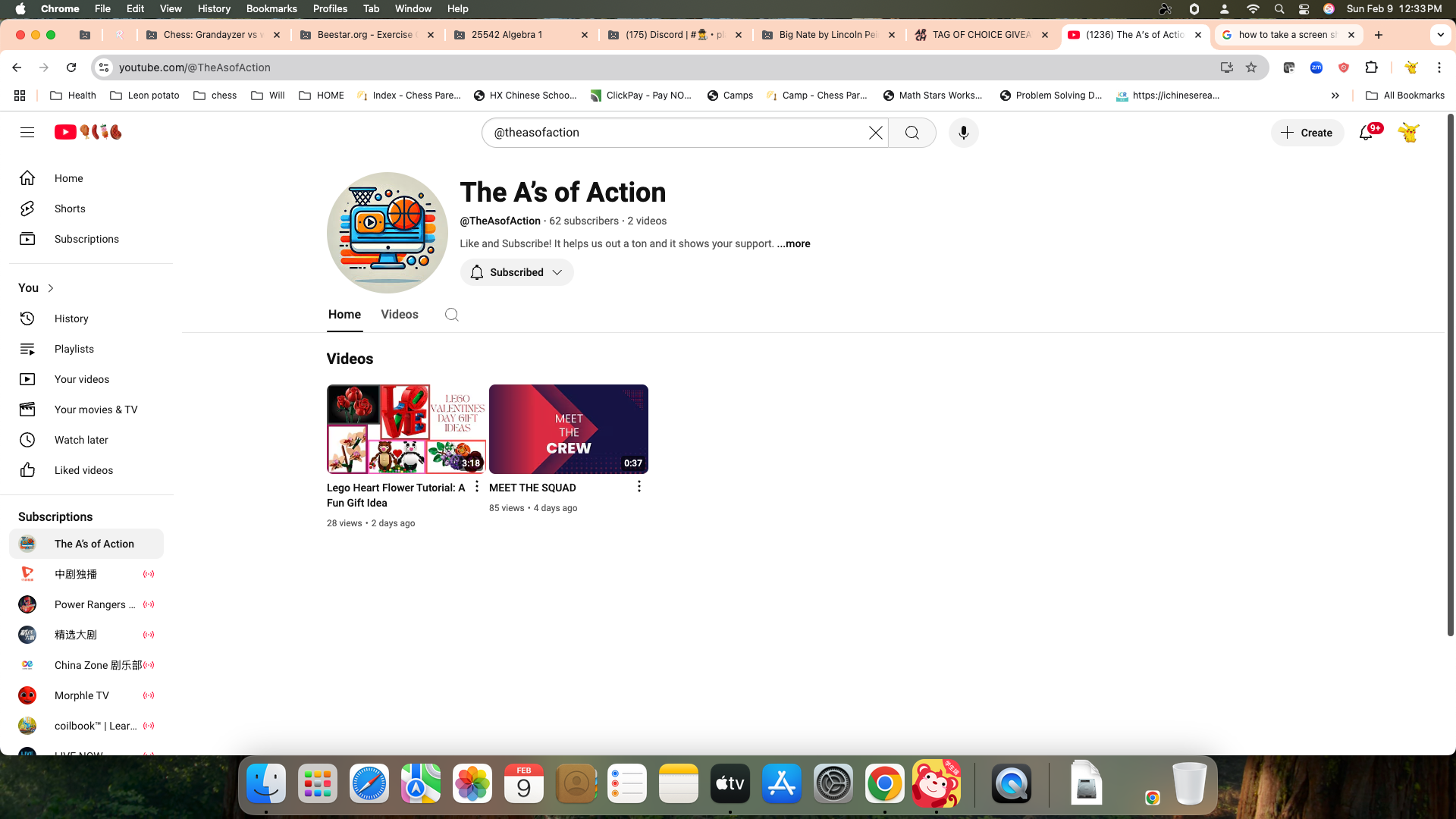Bookmark this page with star icon
1456x819 pixels.
pos(1251,67)
